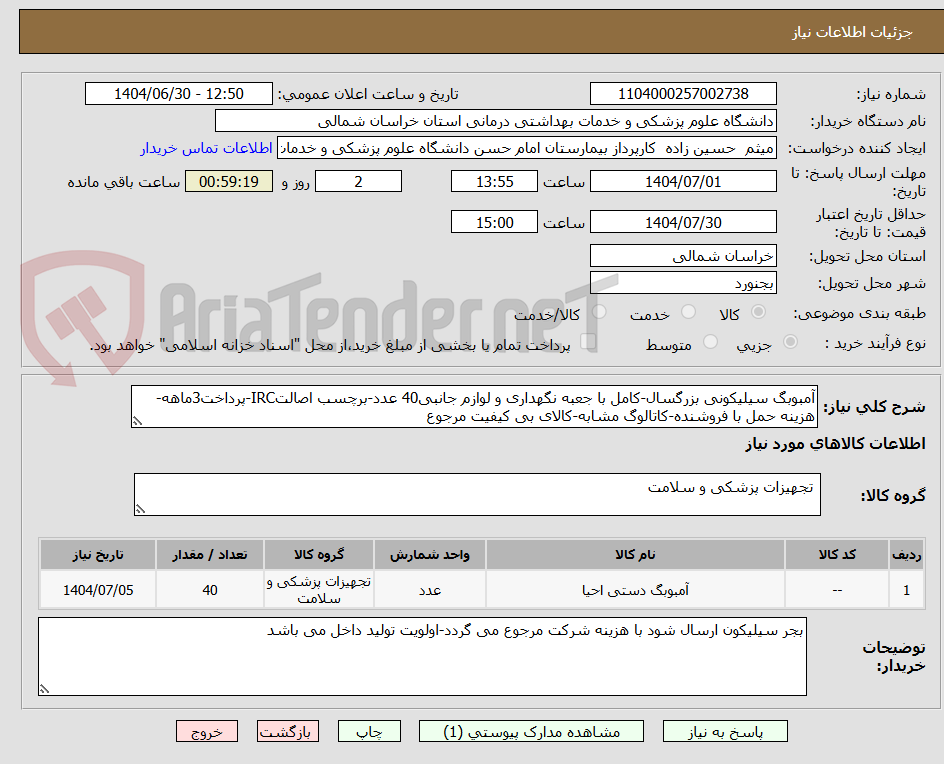This screenshot has height=764, width=944.
Task: Click the یومی dropdown arrow field showing 2 روز
Action: [358, 182]
